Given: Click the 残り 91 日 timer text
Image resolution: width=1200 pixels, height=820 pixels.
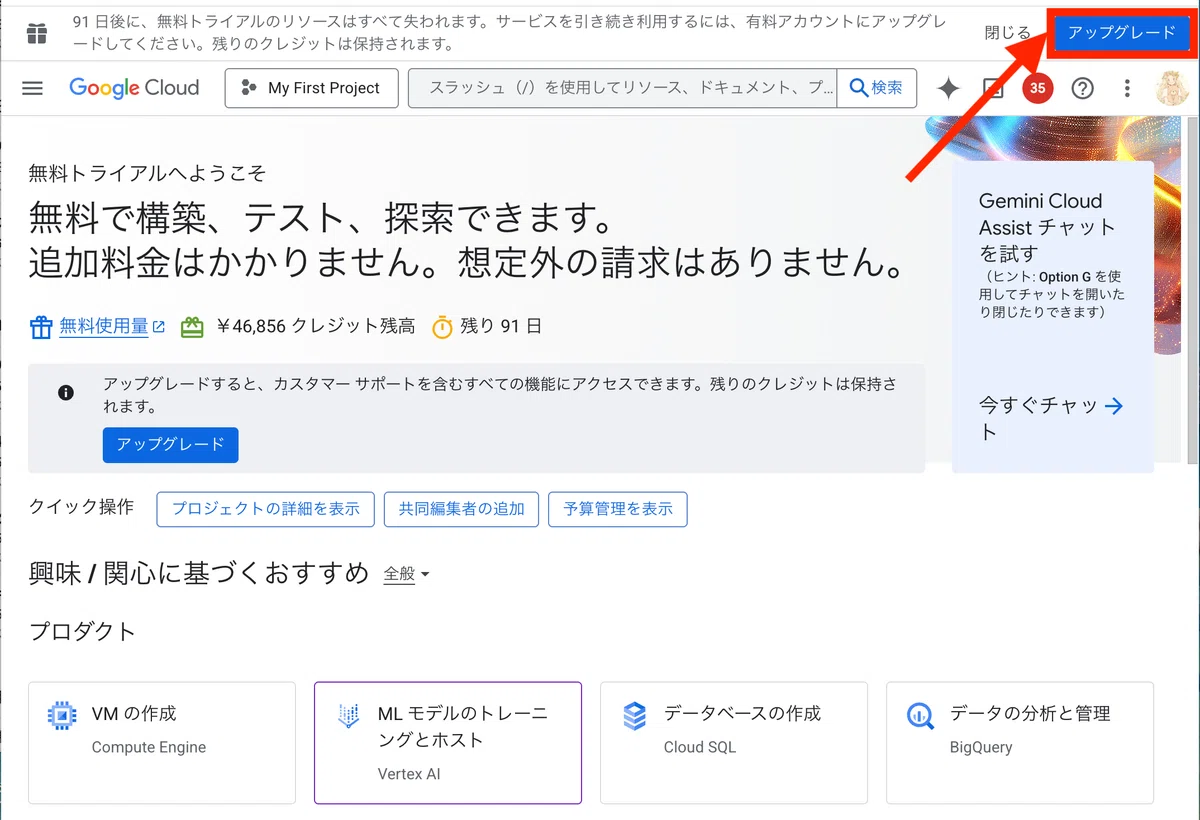Looking at the screenshot, I should tap(501, 326).
